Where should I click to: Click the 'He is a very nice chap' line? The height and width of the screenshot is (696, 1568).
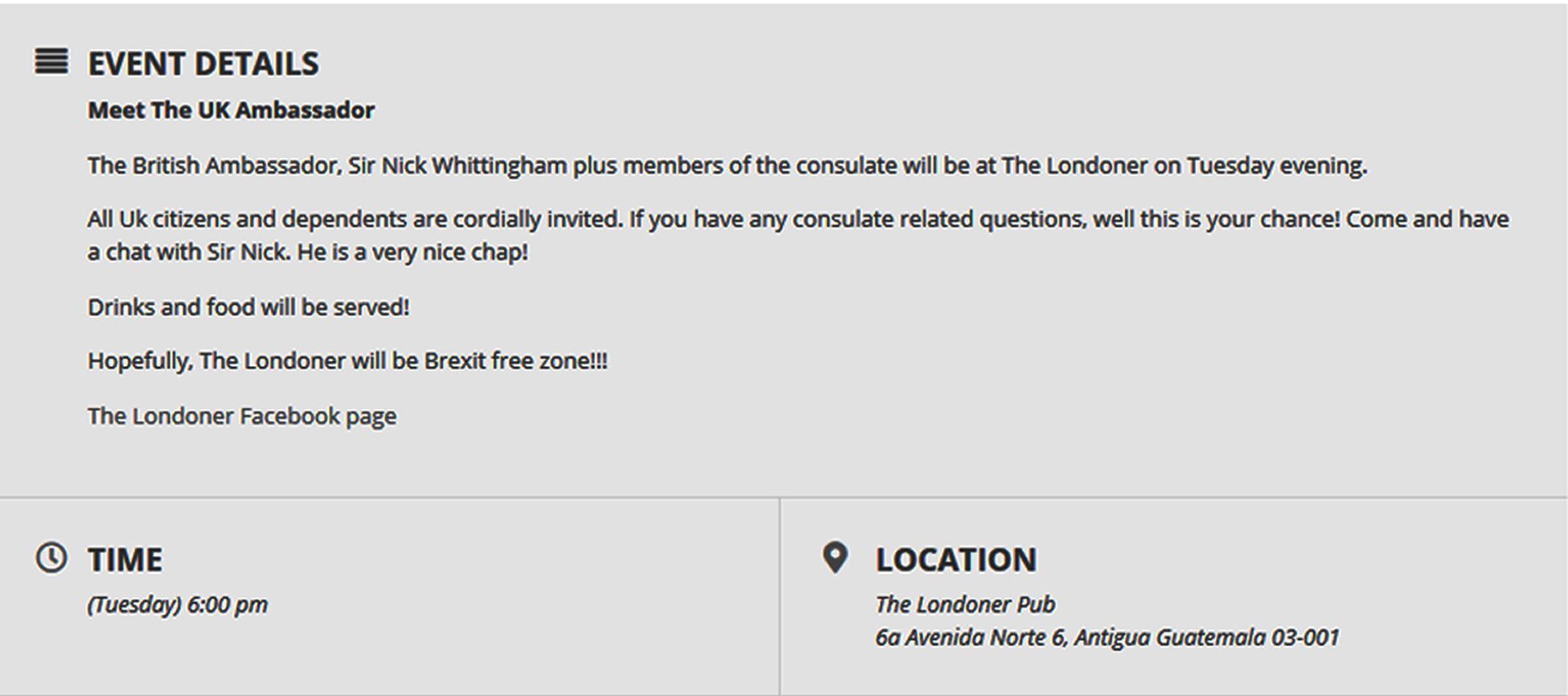coord(413,253)
